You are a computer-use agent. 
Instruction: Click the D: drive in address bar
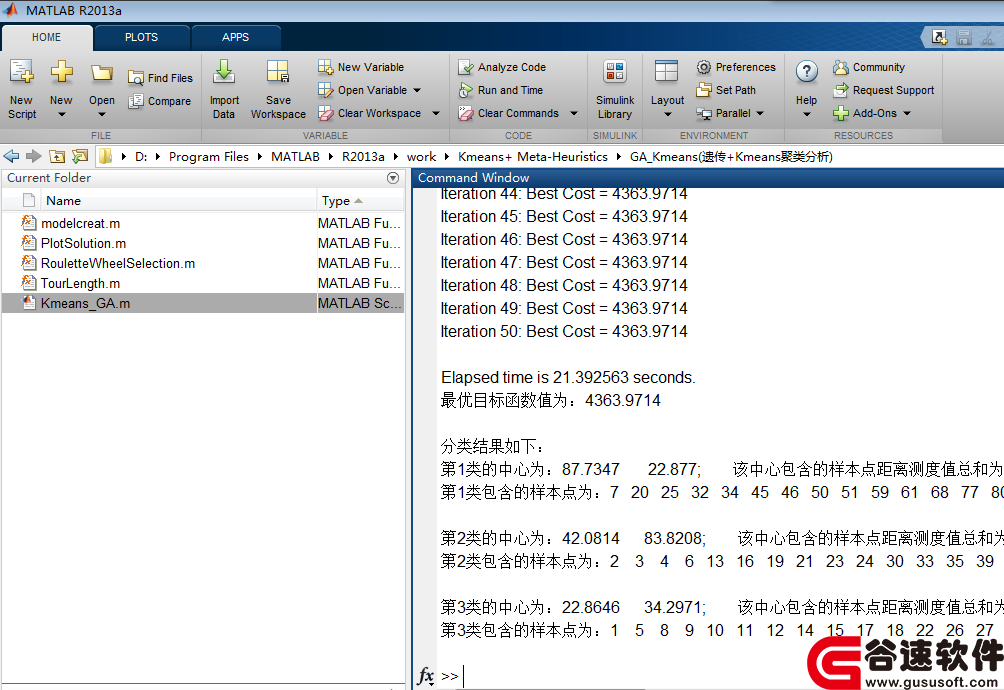click(x=141, y=157)
